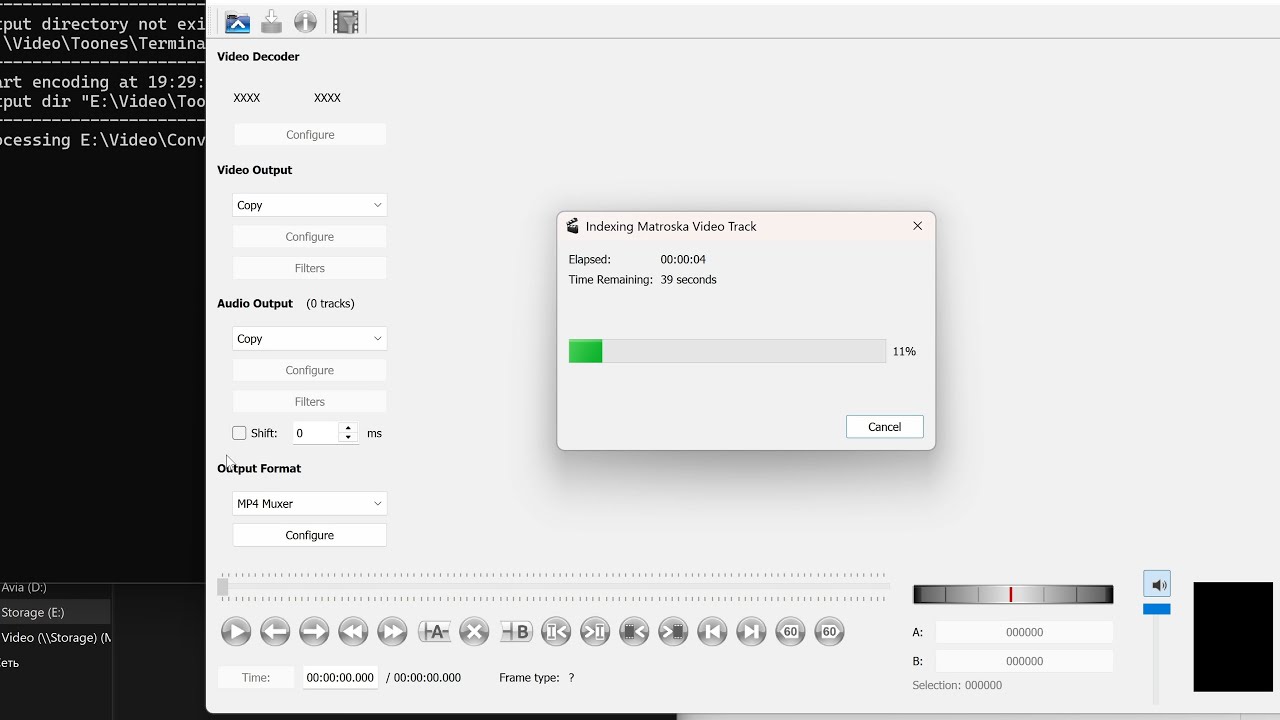Enable the audio Shift checkbox
This screenshot has width=1280, height=720.
point(239,433)
